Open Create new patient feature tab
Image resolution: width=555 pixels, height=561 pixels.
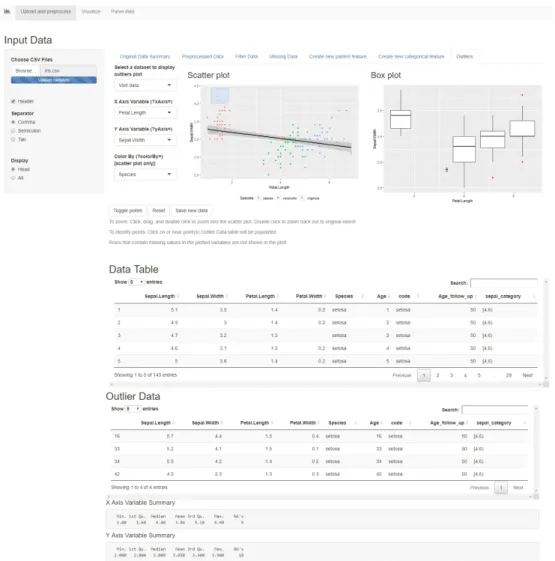point(338,57)
